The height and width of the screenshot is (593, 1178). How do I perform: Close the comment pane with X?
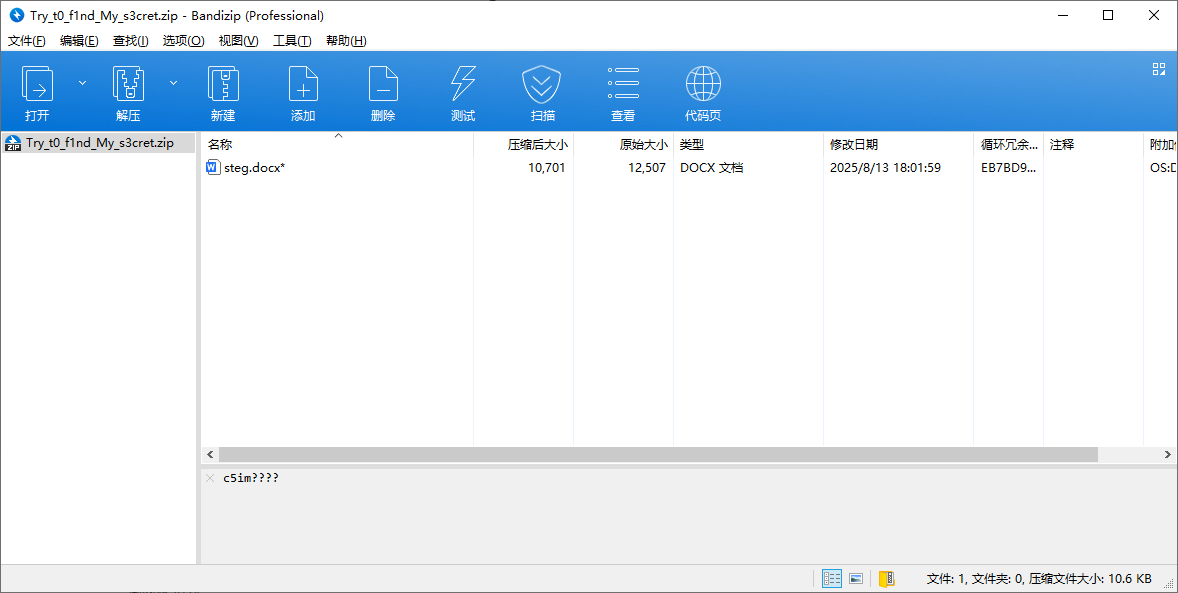click(x=210, y=478)
